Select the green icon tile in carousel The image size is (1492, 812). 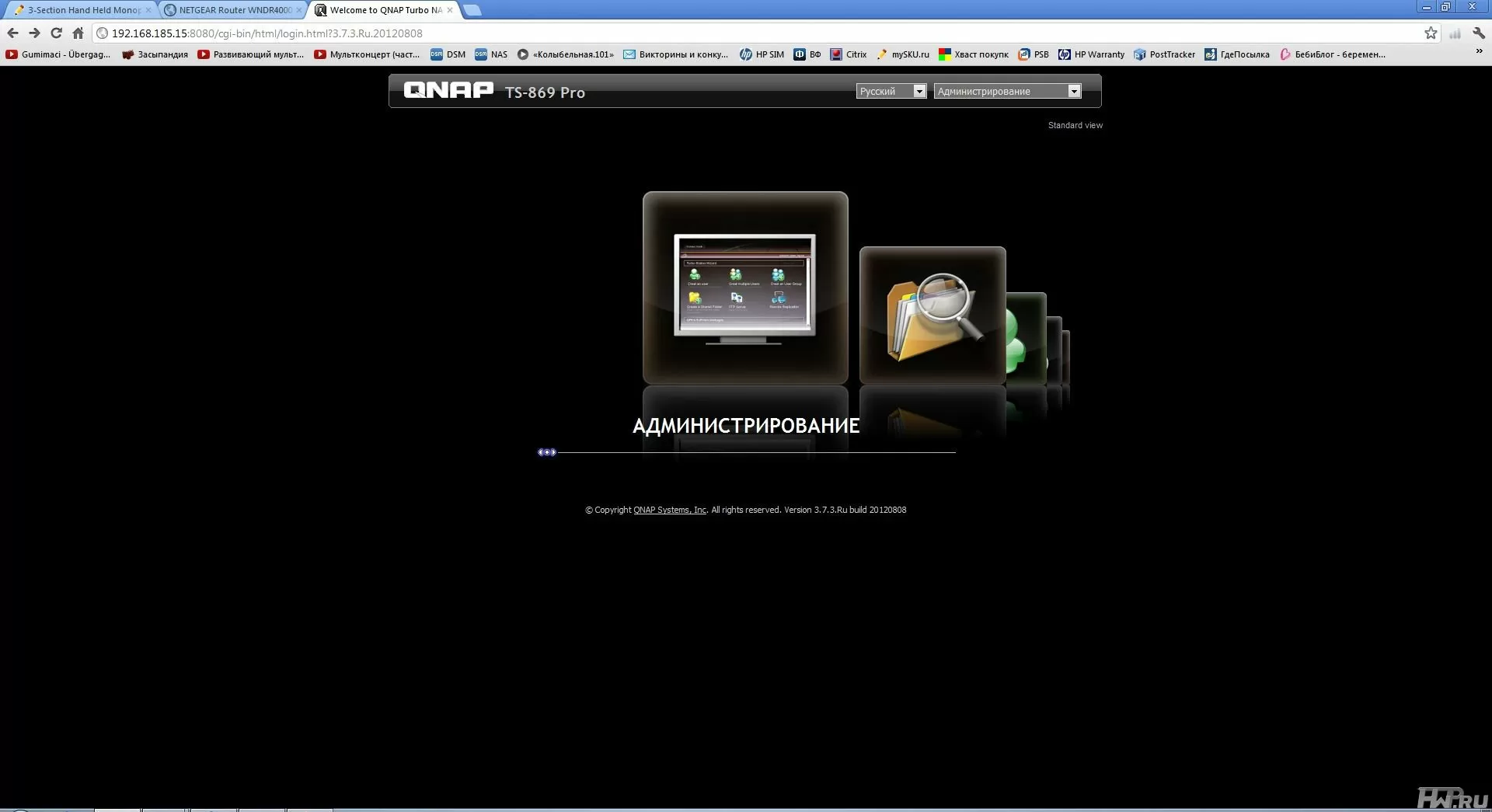pyautogui.click(x=1027, y=339)
